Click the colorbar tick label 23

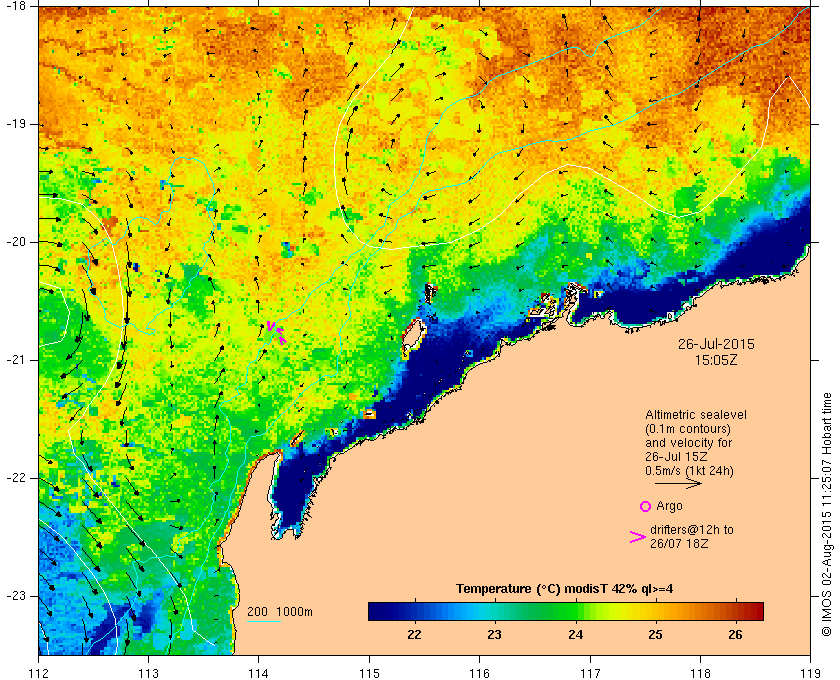click(494, 634)
